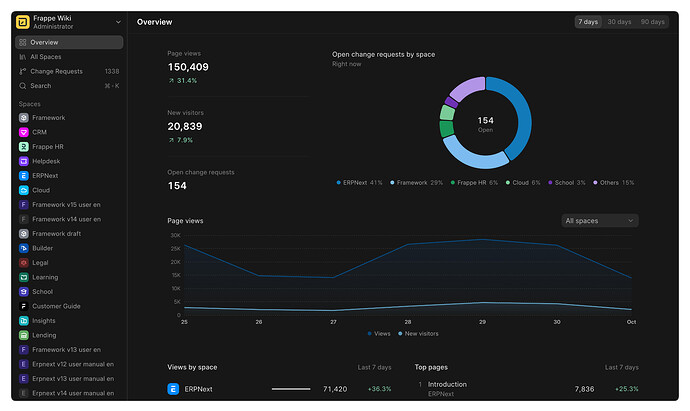Click the Erpnext v13 user manual icon
The height and width of the screenshot is (411, 690).
point(24,379)
